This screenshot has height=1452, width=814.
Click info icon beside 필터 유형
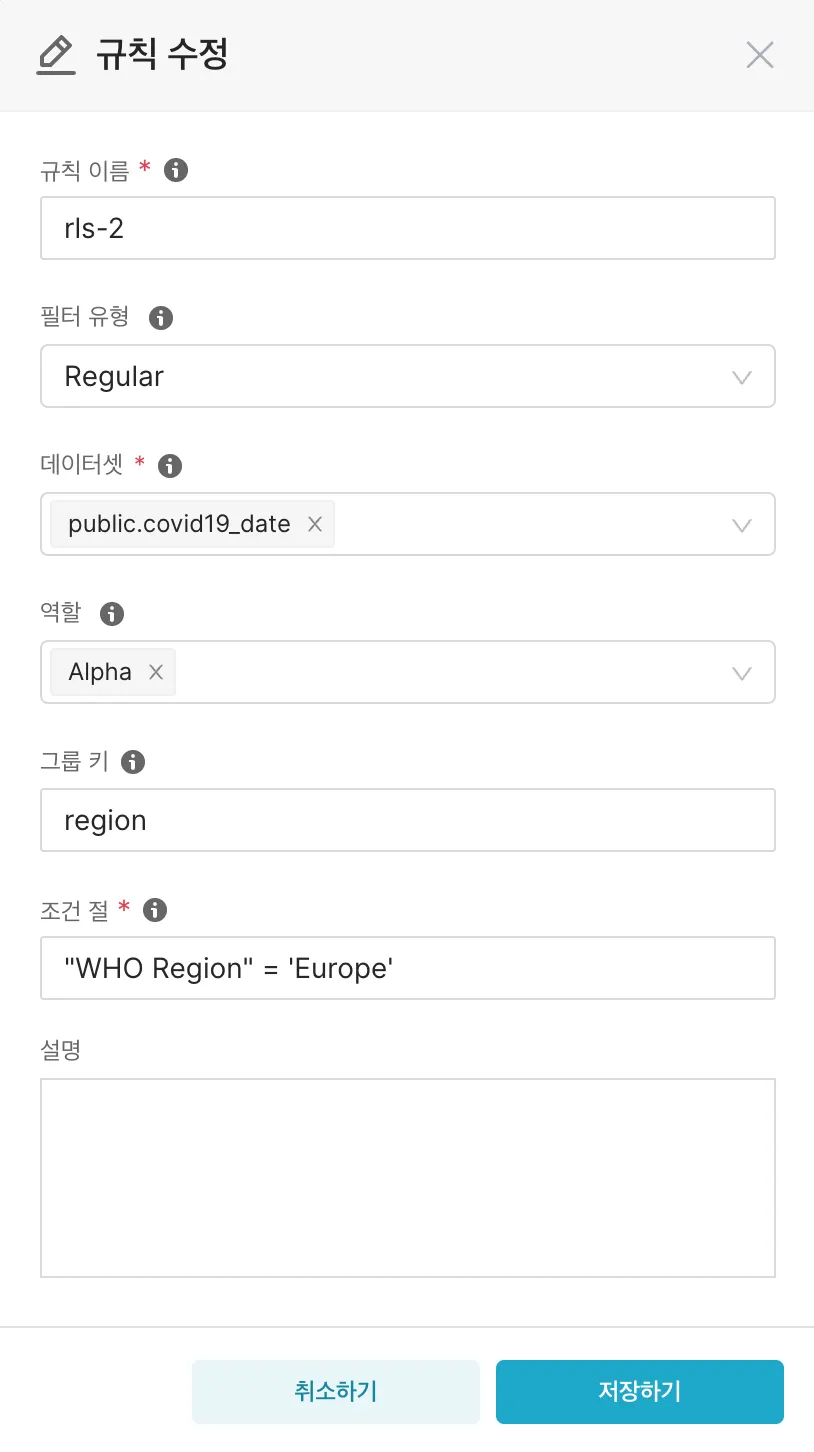click(161, 318)
